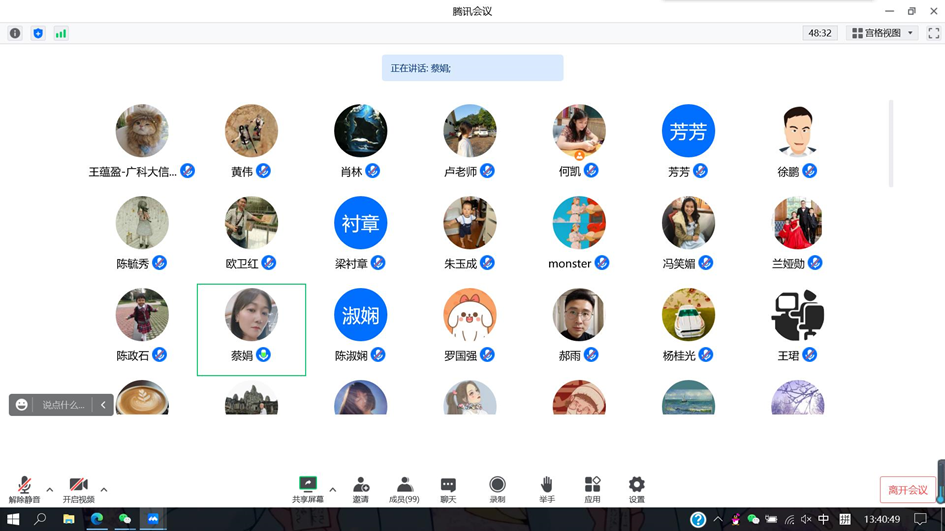Open the Chat (聊天) panel
Image resolution: width=945 pixels, height=531 pixels.
(448, 488)
